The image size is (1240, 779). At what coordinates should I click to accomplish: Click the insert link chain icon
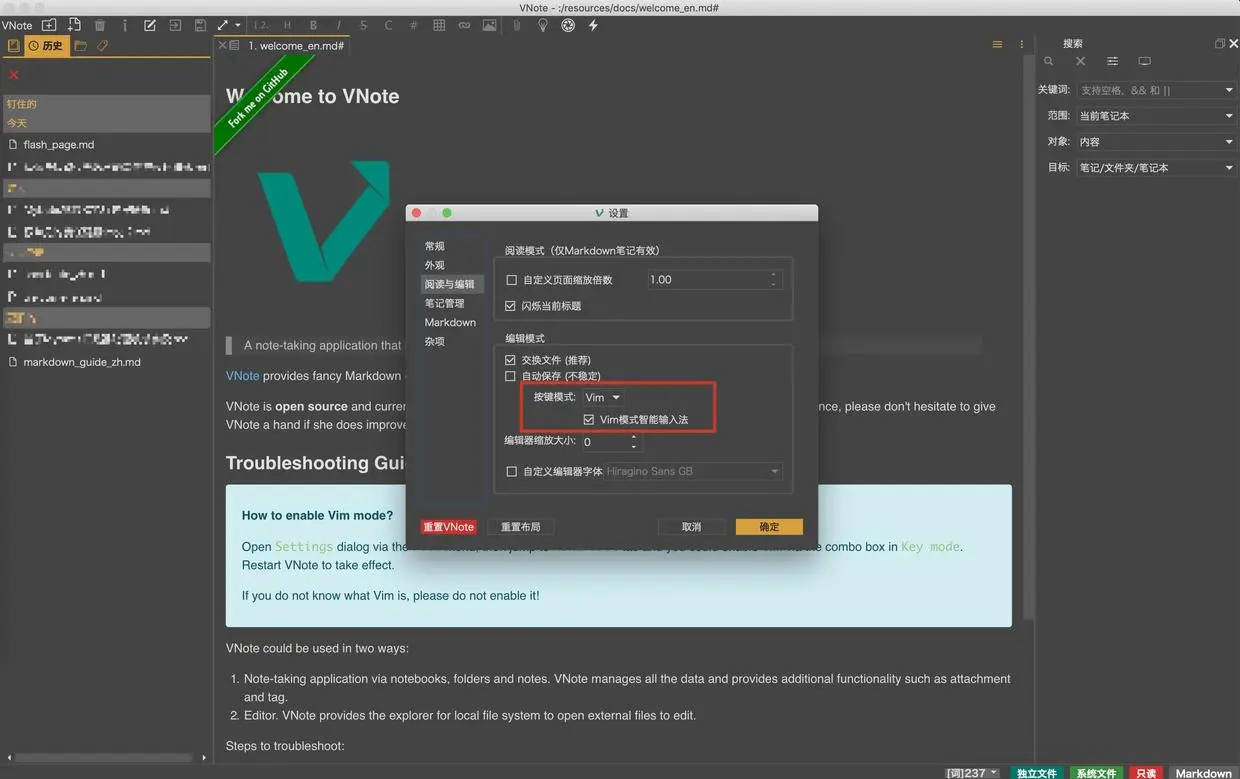point(464,25)
